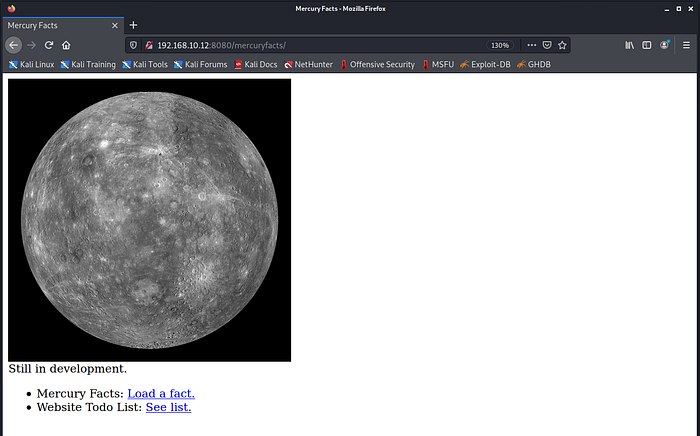Reset the 130% zoom level indicator

coord(500,45)
